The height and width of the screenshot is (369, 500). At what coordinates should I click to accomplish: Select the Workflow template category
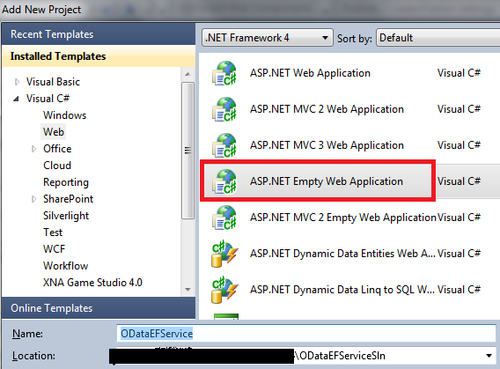click(x=66, y=266)
